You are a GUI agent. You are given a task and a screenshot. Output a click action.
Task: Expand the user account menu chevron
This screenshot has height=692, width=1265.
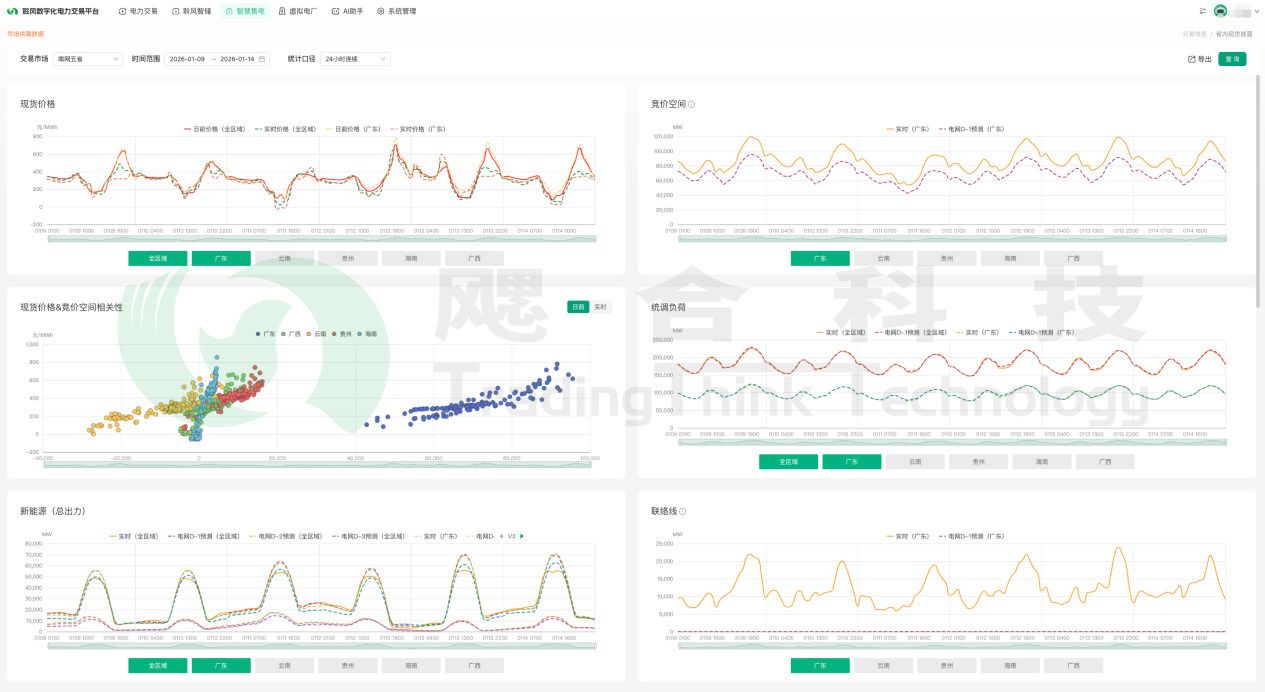point(1256,11)
